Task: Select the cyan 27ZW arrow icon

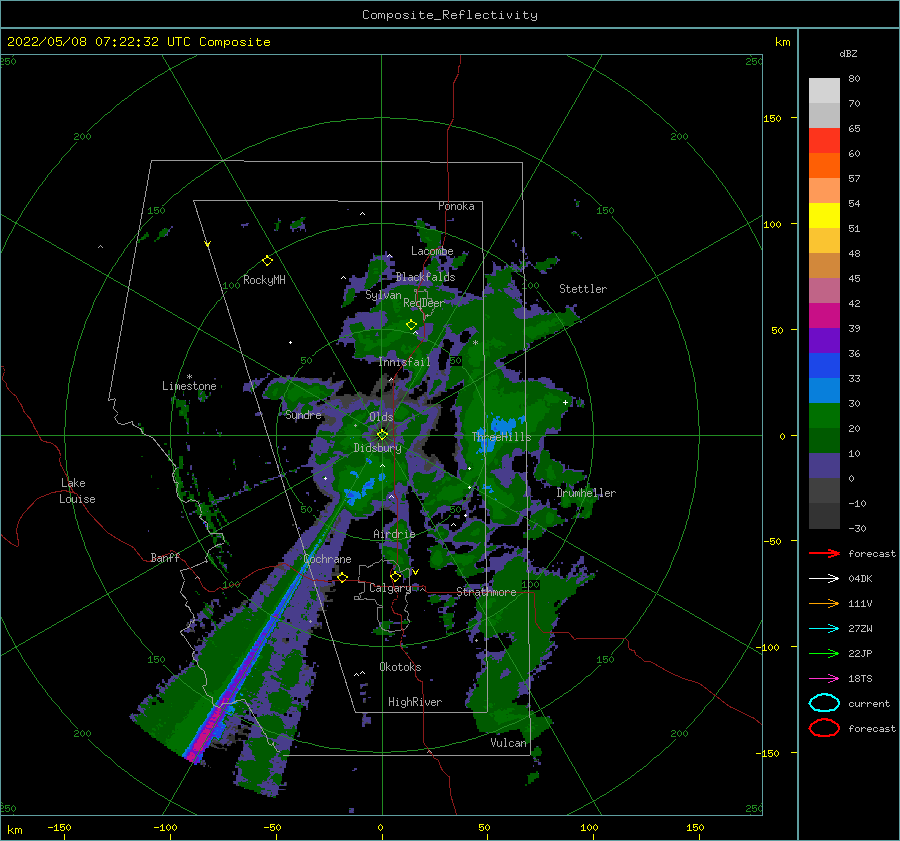Action: click(824, 628)
